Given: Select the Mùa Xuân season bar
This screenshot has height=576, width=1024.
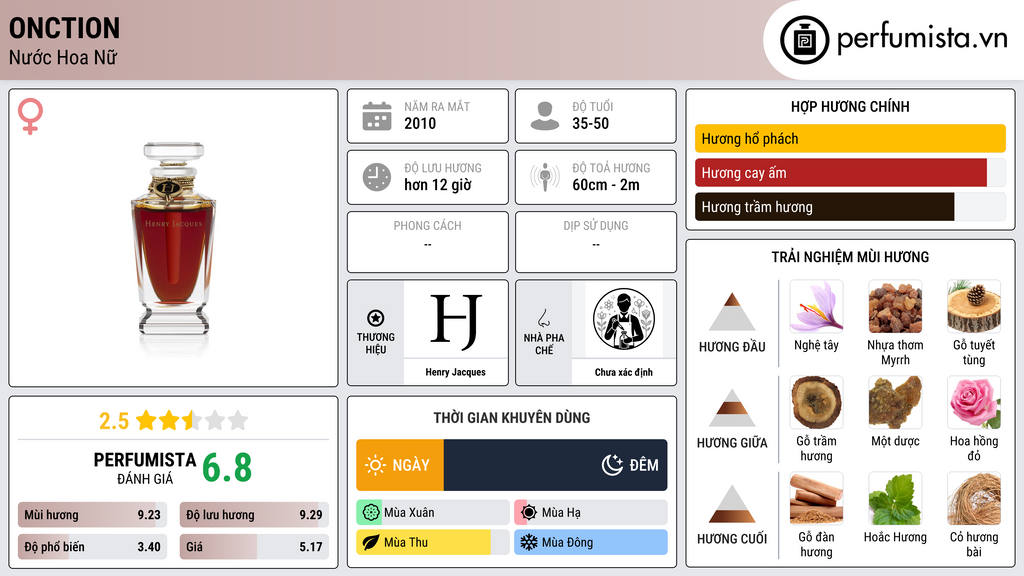Looking at the screenshot, I should (432, 513).
